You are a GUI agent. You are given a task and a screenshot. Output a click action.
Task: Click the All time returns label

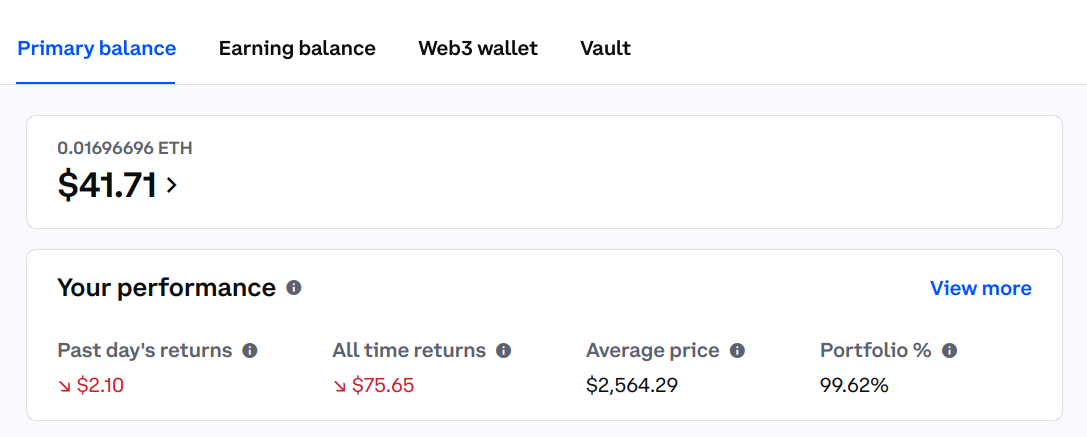point(409,351)
